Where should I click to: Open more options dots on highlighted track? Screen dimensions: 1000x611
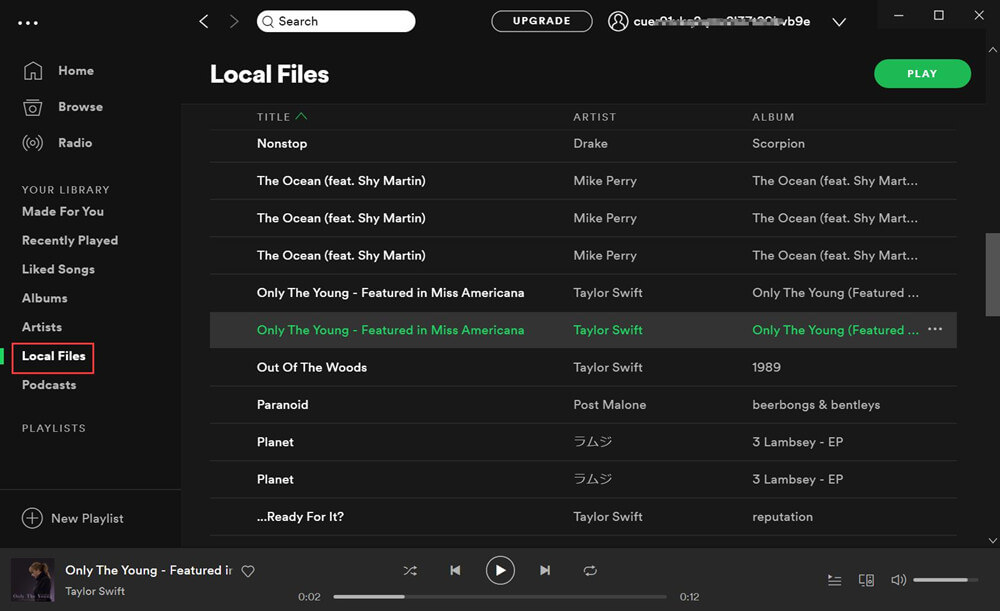(935, 329)
